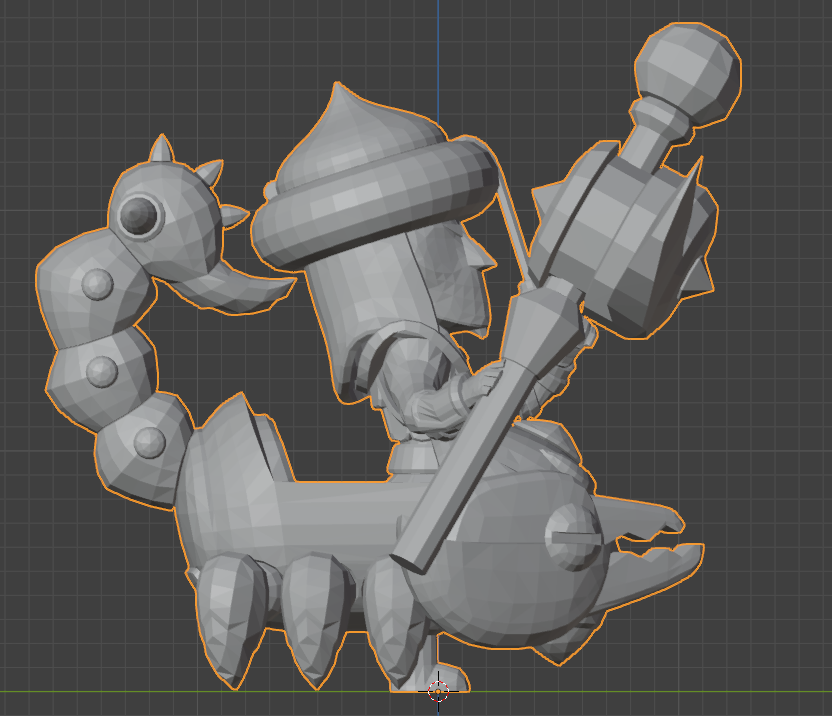Click the middle stud on the scorpion tail
The width and height of the screenshot is (832, 716).
pos(102,371)
